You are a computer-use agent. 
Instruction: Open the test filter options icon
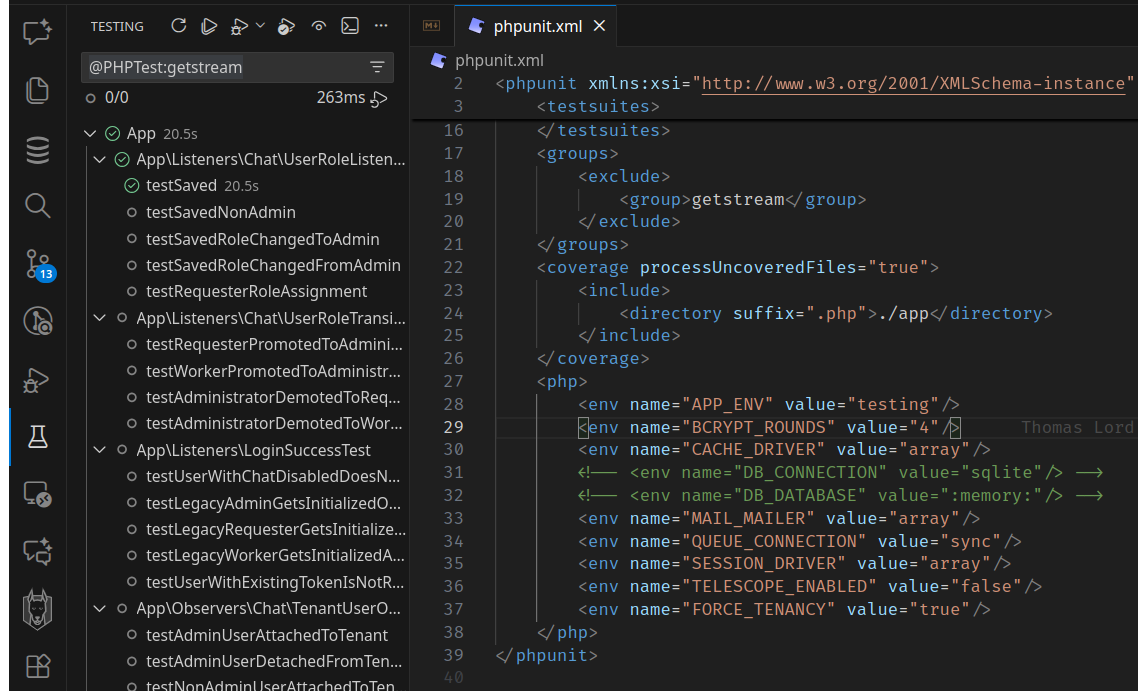[377, 67]
